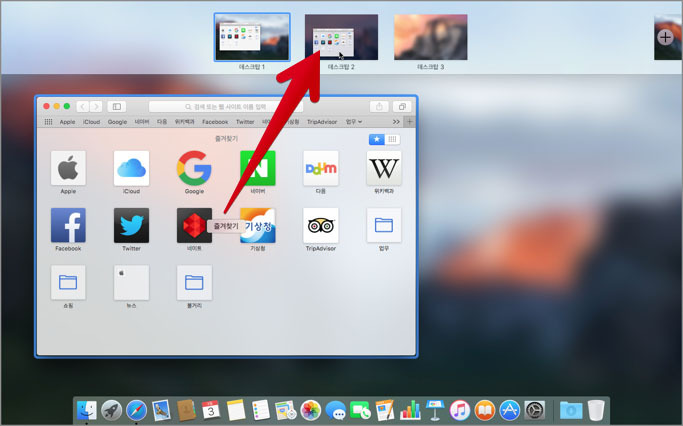Open App Store icon in Dock
The width and height of the screenshot is (683, 426).
pos(510,410)
